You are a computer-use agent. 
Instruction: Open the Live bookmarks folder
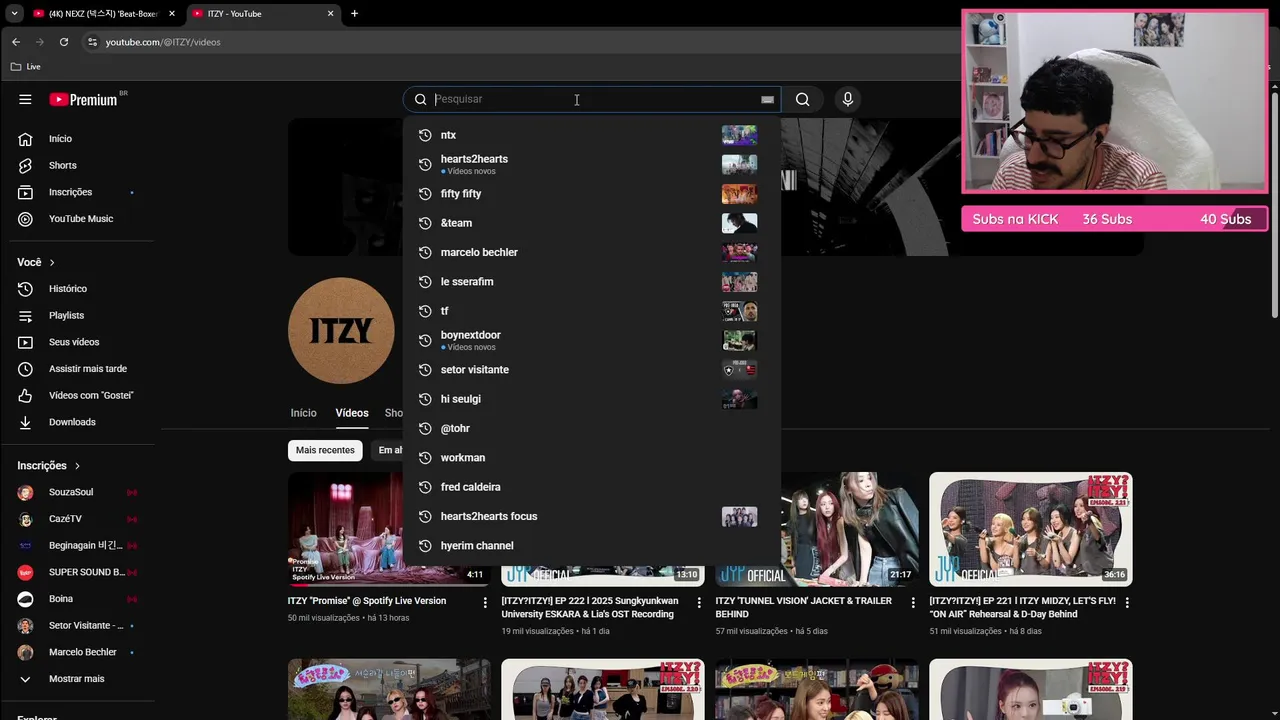(25, 66)
